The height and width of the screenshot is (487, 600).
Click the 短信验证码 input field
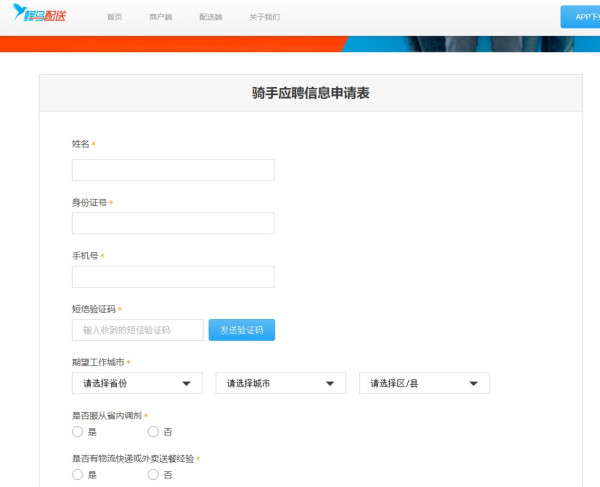[138, 330]
